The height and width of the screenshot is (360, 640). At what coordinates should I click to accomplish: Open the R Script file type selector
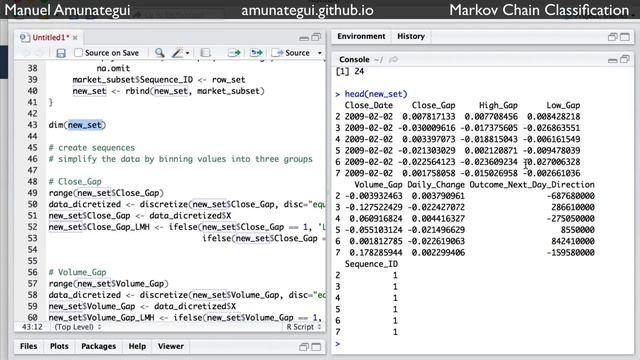(304, 327)
